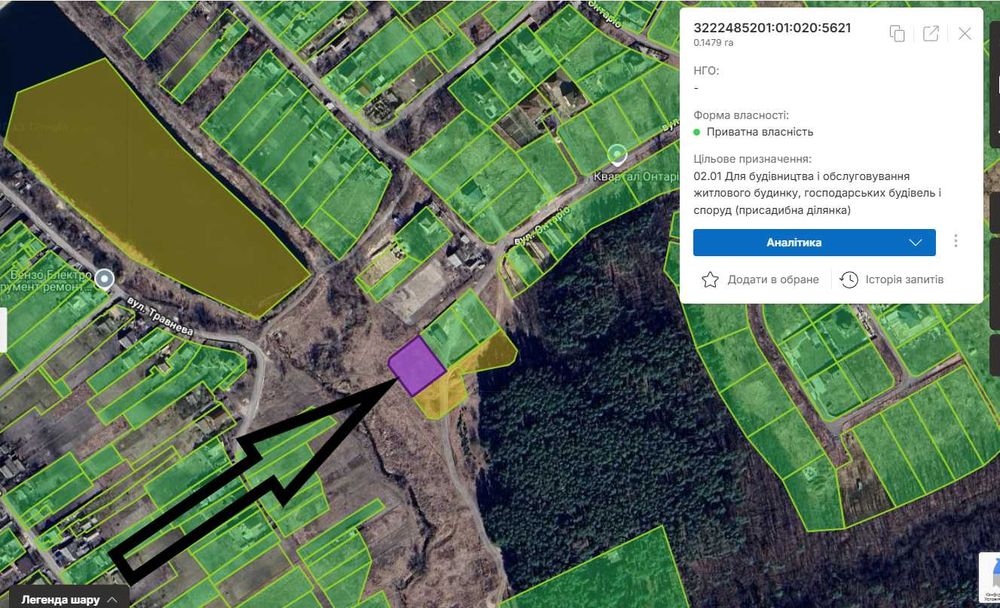Add parcel via Додати в обране

[x=773, y=279]
